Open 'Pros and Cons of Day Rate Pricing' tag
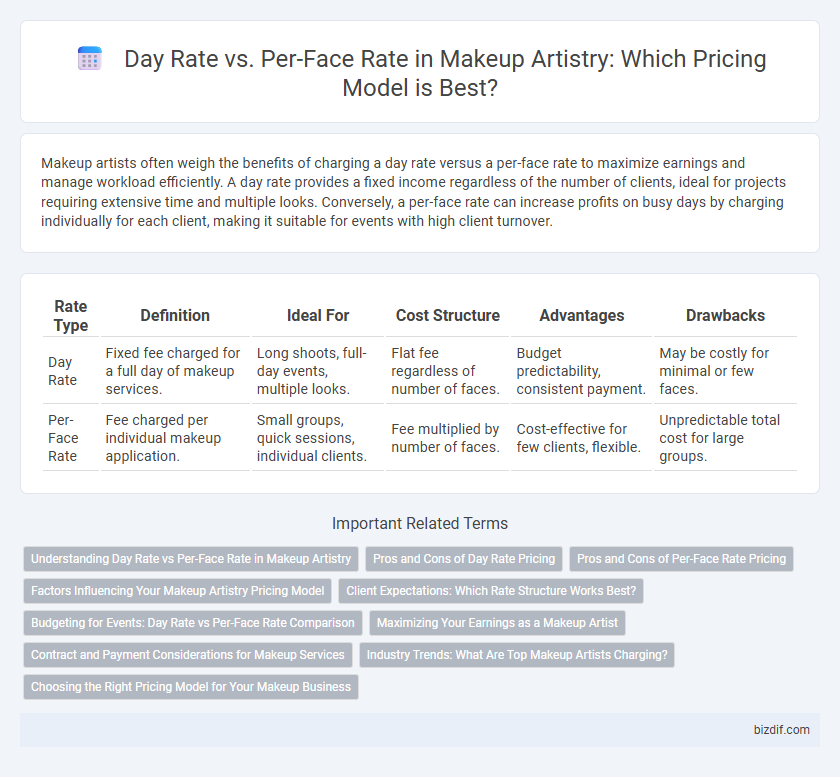The height and width of the screenshot is (777, 840). pos(464,558)
